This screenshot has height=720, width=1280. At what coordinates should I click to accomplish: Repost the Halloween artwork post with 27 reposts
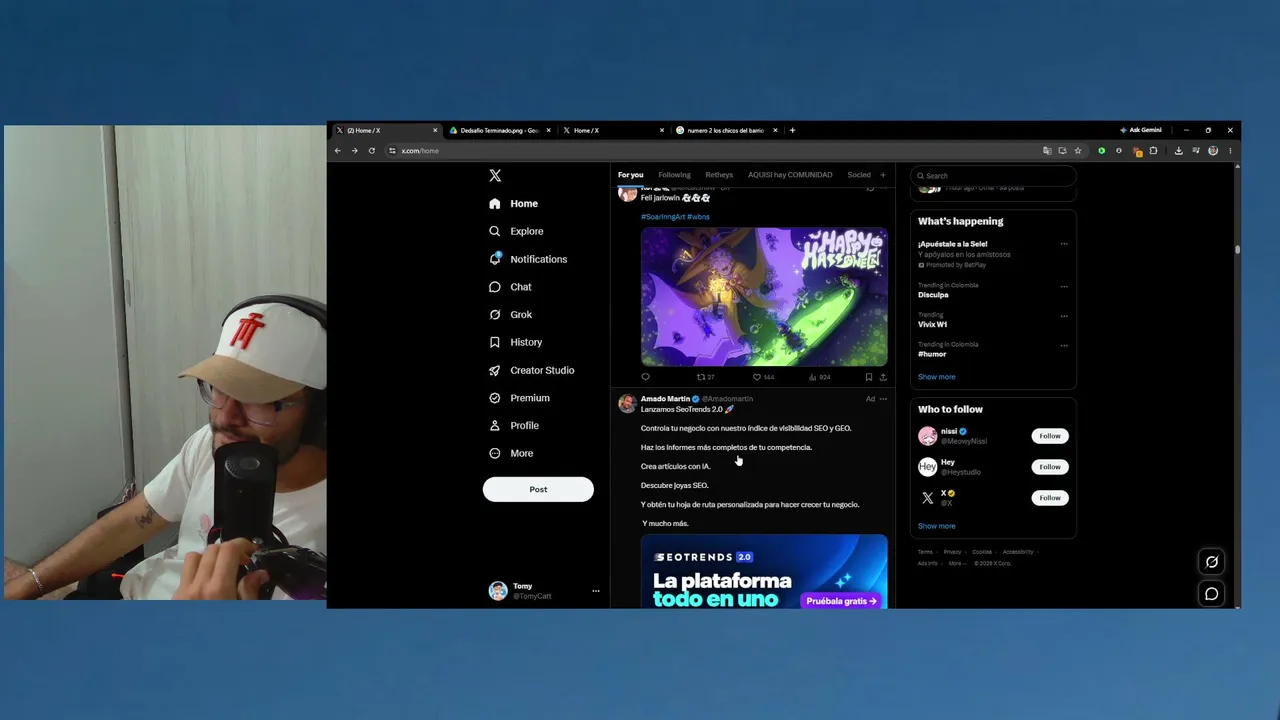[705, 377]
